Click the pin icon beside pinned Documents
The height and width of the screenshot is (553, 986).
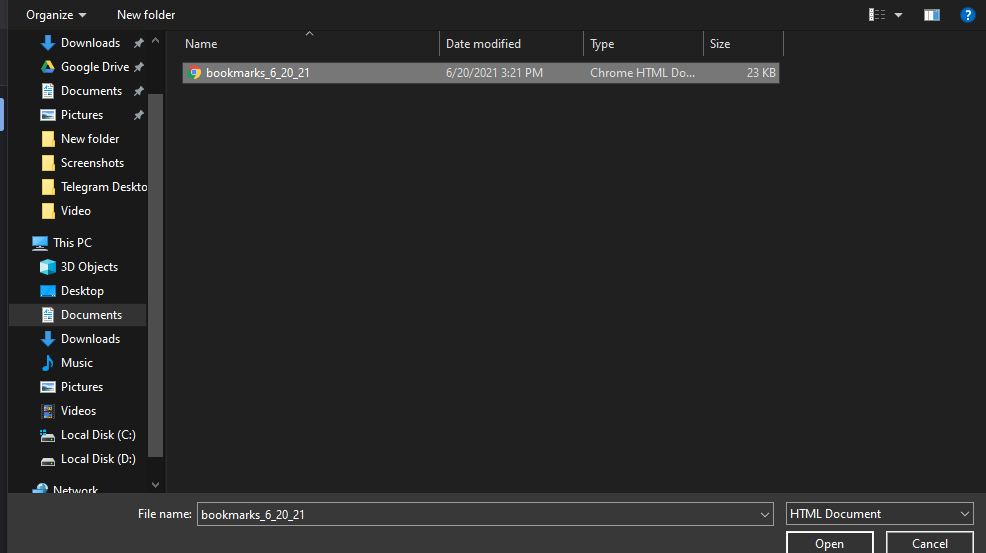138,91
